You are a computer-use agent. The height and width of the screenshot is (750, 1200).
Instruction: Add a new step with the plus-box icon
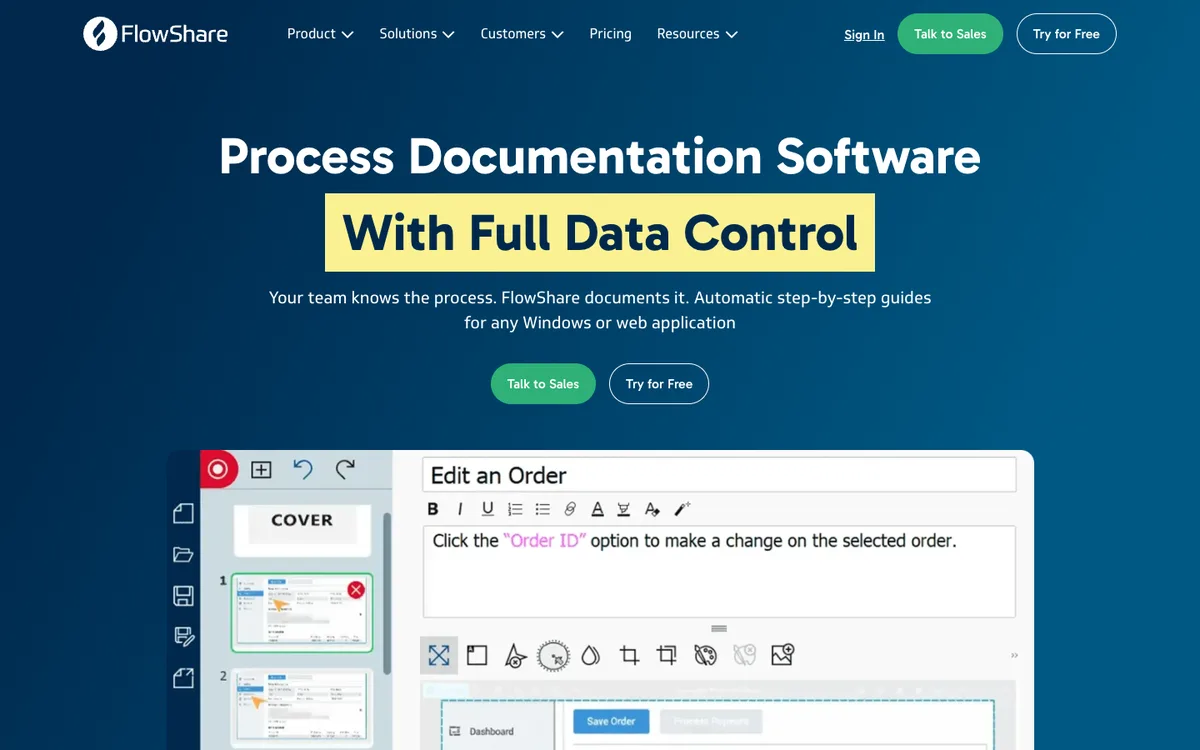(x=261, y=469)
